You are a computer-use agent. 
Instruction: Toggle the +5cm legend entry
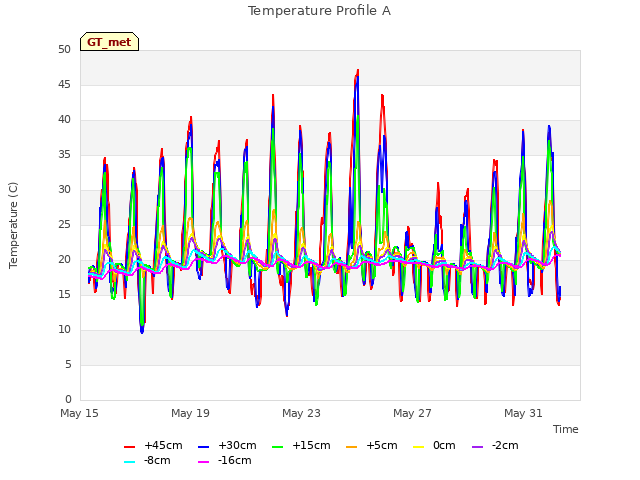click(372, 446)
